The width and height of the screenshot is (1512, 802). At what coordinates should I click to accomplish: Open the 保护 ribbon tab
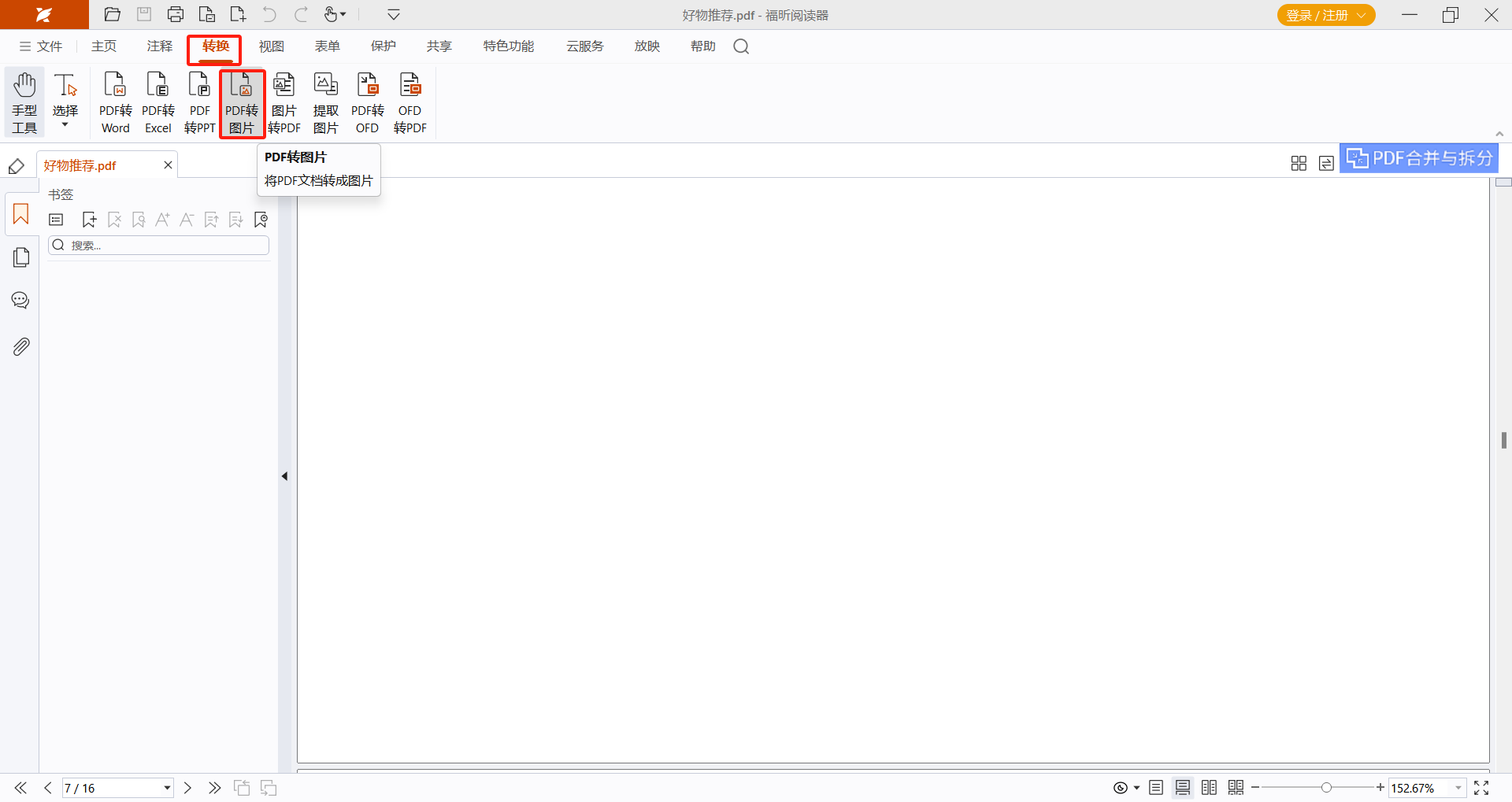(x=383, y=46)
